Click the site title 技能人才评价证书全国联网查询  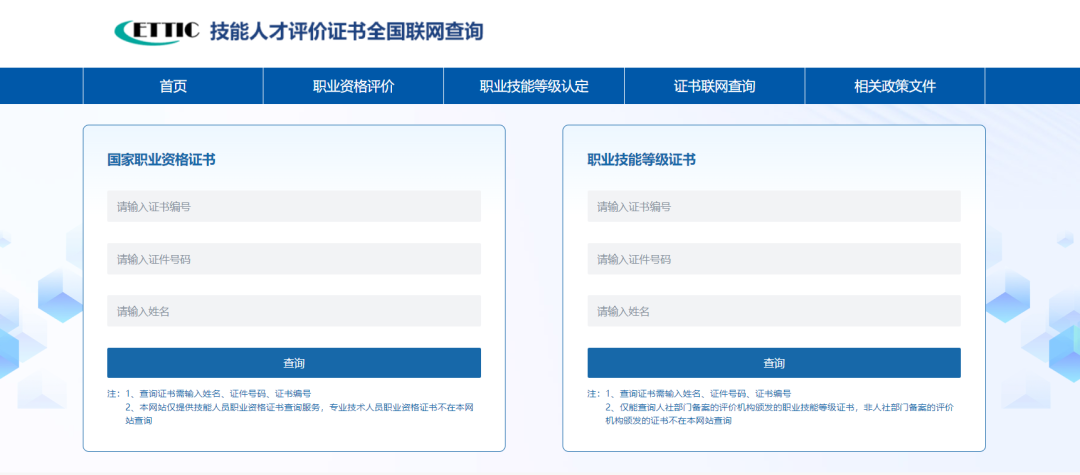346,31
